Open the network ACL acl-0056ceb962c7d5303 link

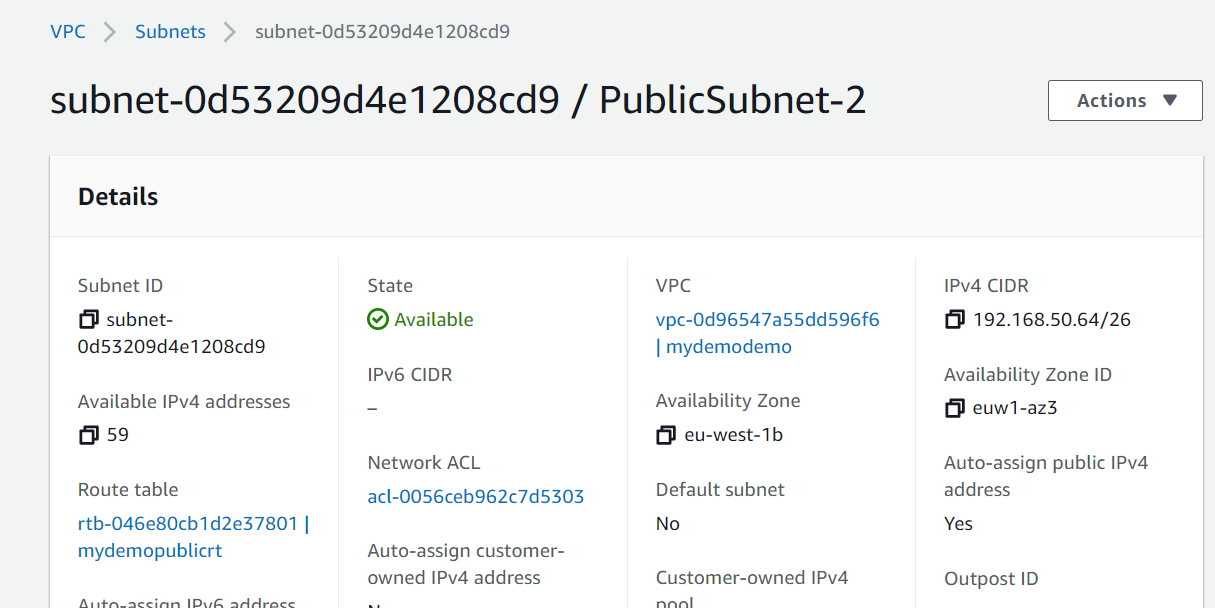pos(476,497)
